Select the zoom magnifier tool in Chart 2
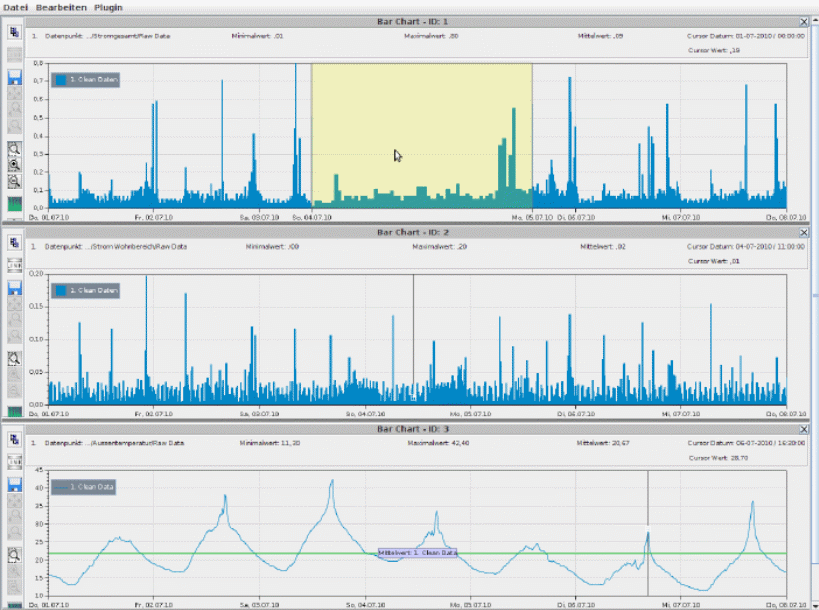 pos(15,357)
